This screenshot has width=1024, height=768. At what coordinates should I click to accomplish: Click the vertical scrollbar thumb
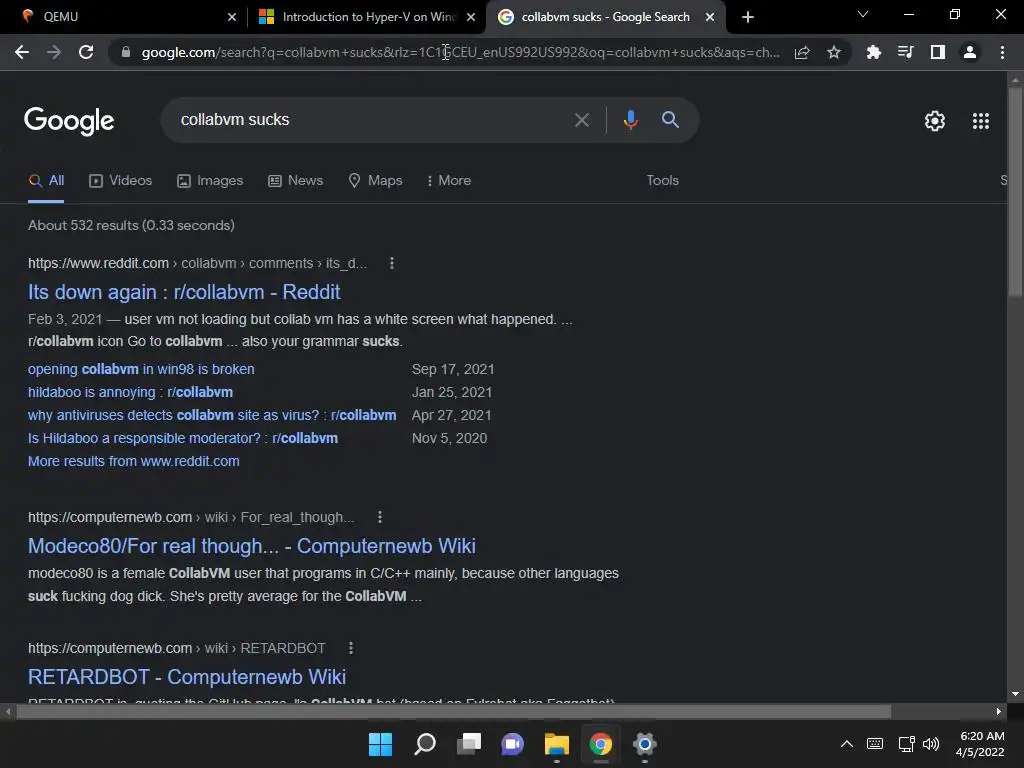(1014, 191)
